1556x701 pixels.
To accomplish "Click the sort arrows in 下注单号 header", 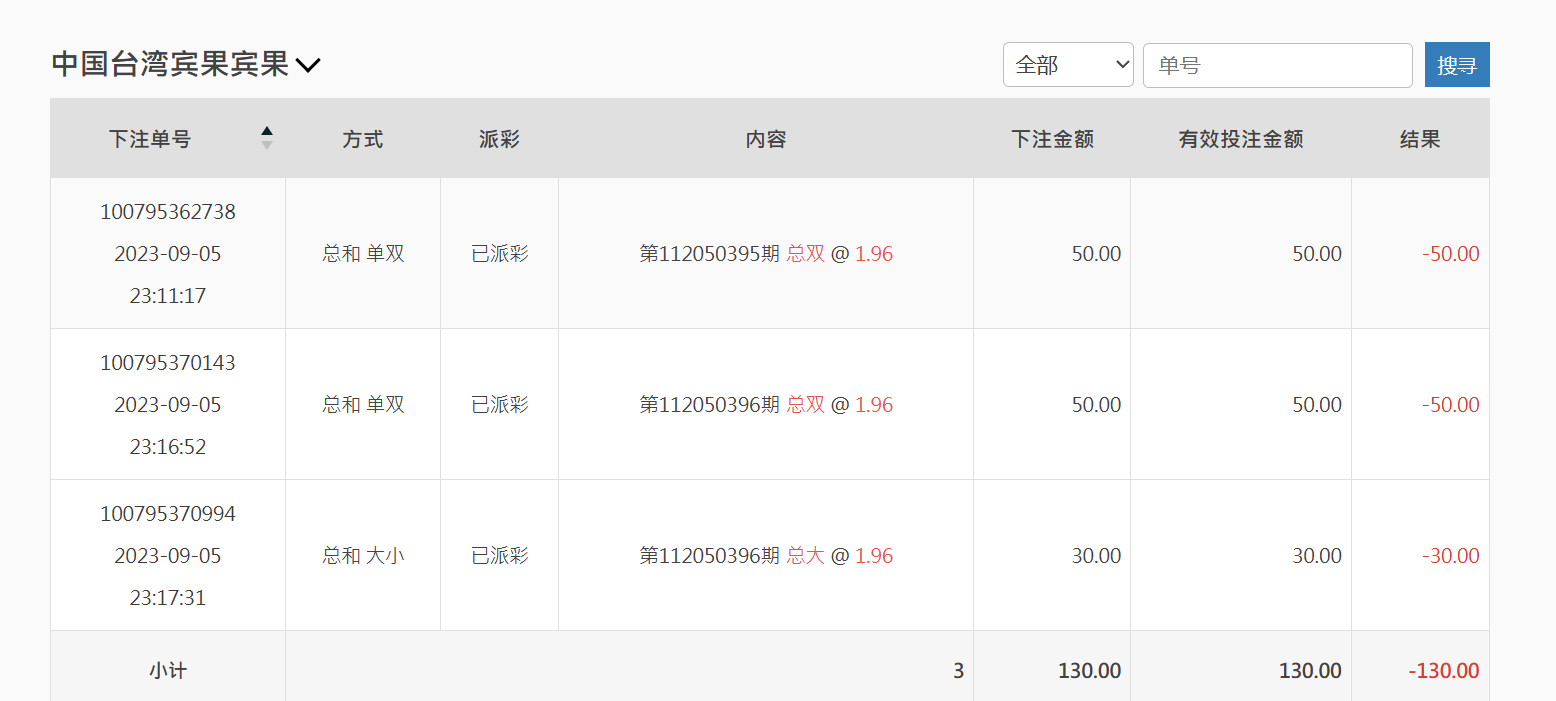I will pyautogui.click(x=266, y=138).
